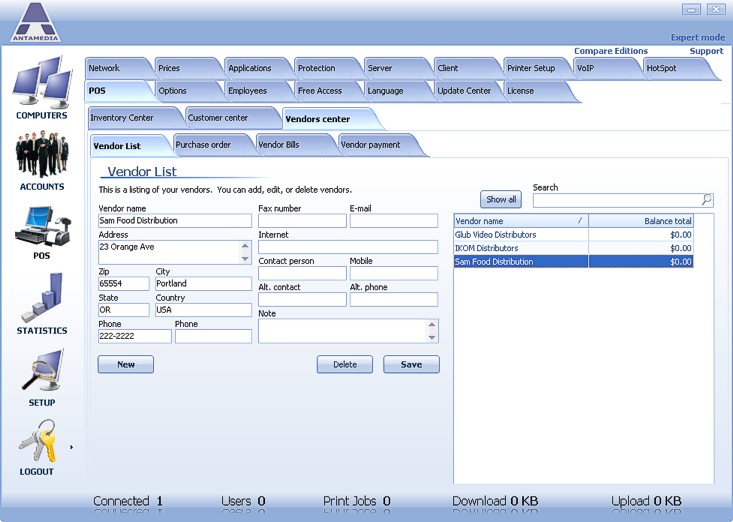The height and width of the screenshot is (522, 733).
Task: Click the Address field down arrow
Action: (x=245, y=258)
